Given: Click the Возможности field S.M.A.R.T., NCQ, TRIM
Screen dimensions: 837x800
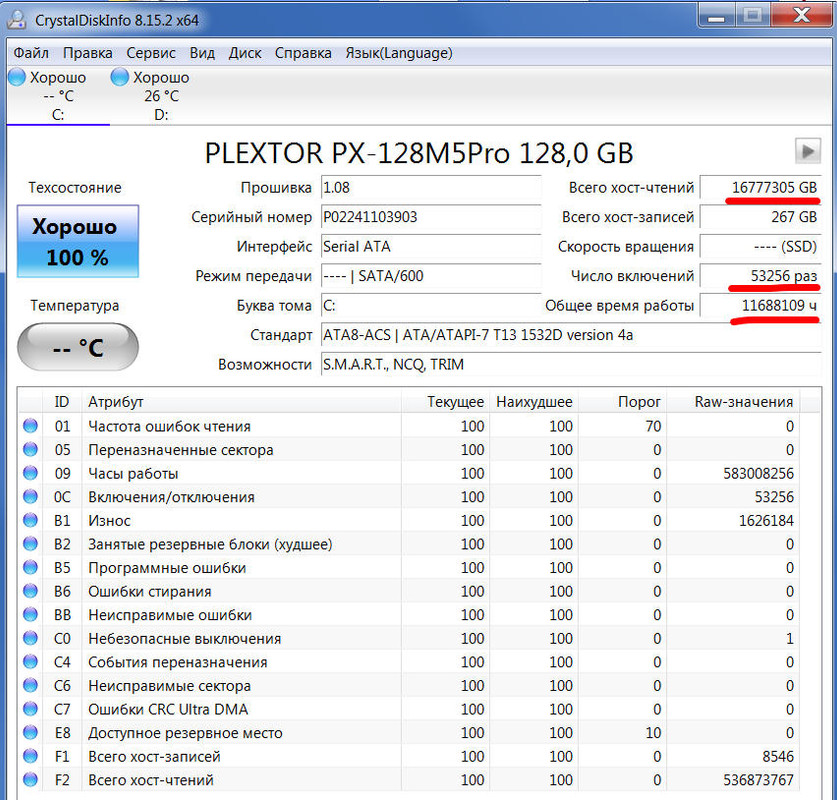Looking at the screenshot, I should click(x=571, y=365).
